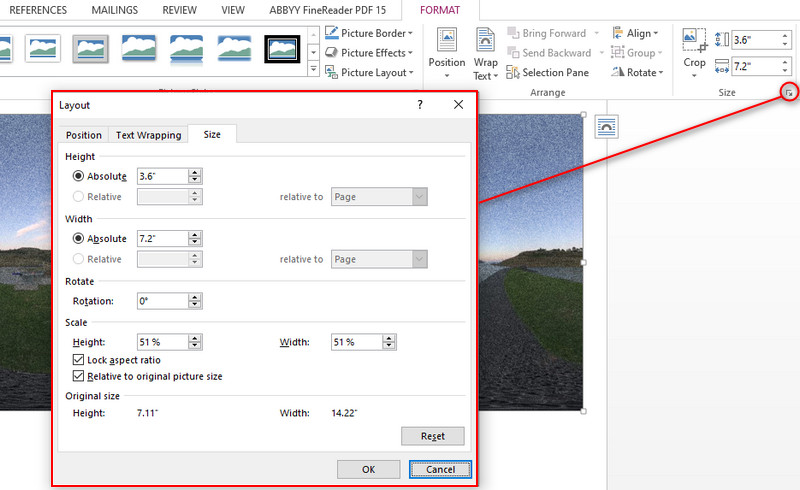The width and height of the screenshot is (800, 490).
Task: Expand the Picture Effects dropdown
Action: coord(411,53)
